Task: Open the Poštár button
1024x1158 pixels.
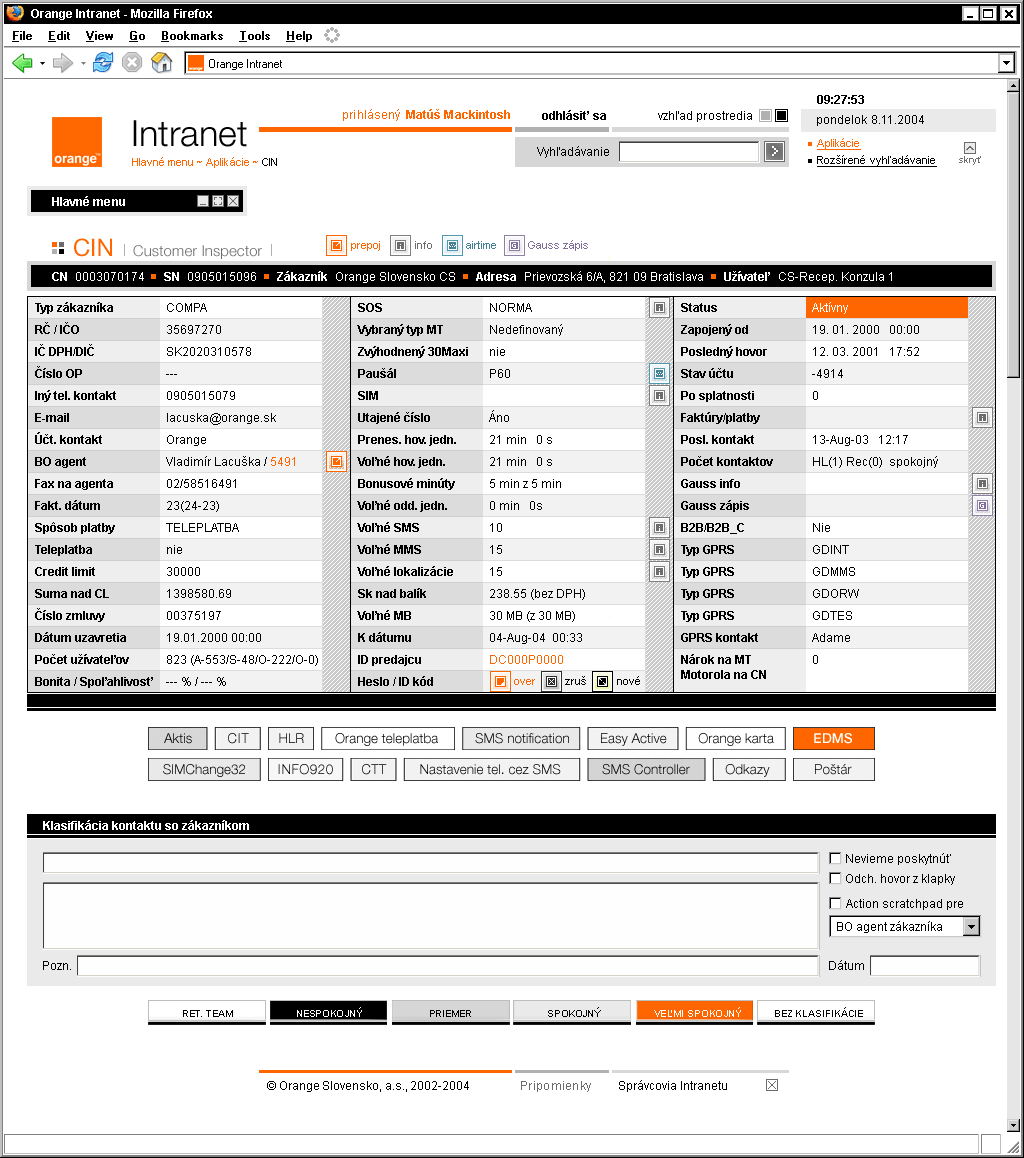Action: [x=834, y=770]
